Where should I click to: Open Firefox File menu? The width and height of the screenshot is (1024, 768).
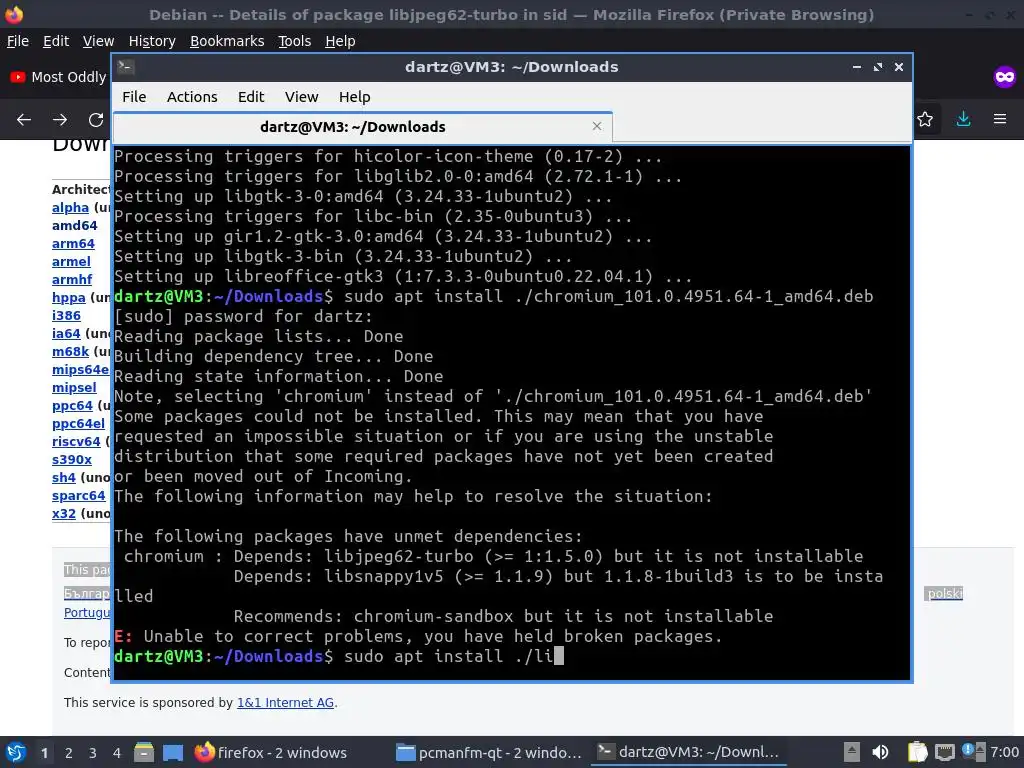[18, 41]
